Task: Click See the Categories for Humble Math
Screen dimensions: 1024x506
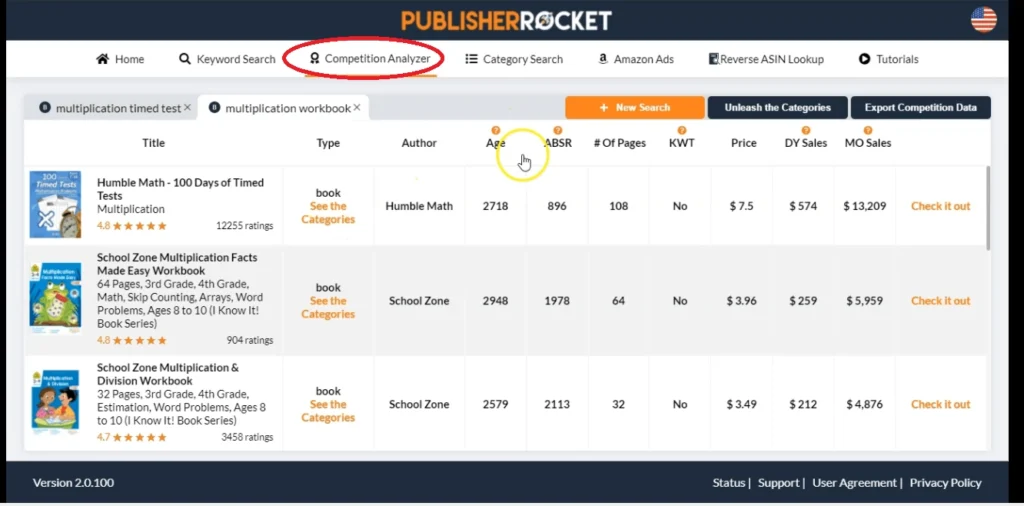Action: point(328,213)
